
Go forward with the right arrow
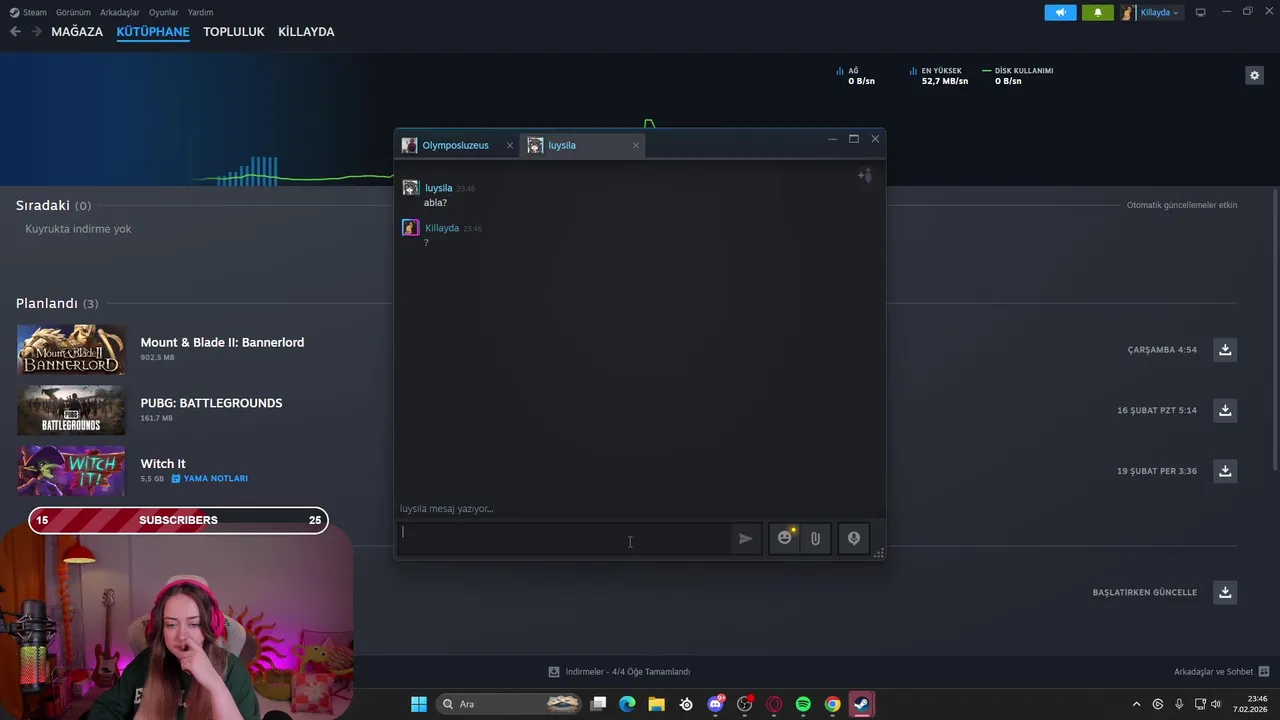tap(37, 32)
